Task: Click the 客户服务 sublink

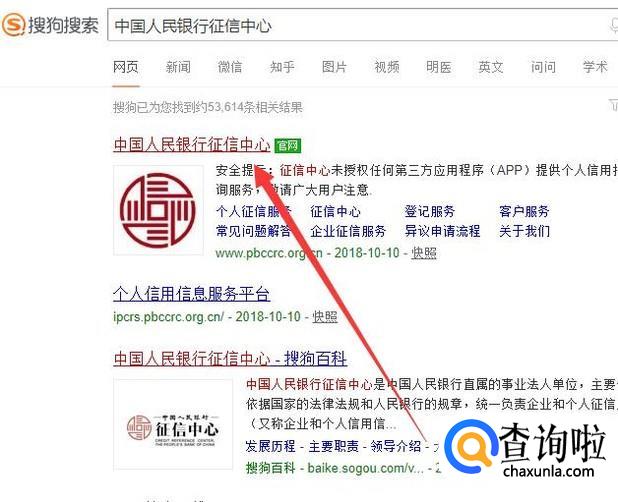Action: pyautogui.click(x=524, y=212)
